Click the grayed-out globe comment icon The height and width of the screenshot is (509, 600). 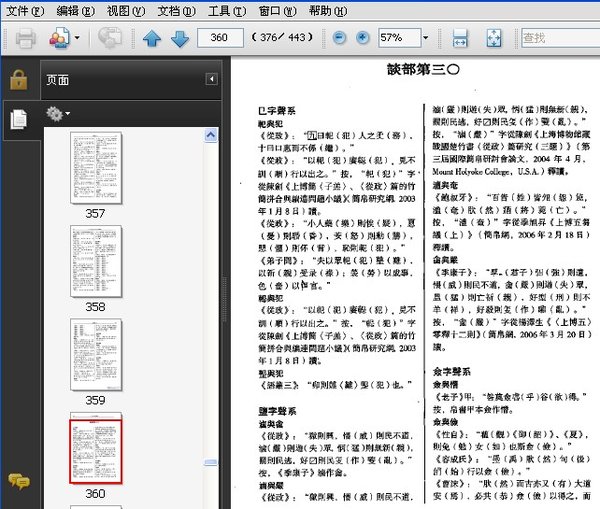click(x=109, y=38)
